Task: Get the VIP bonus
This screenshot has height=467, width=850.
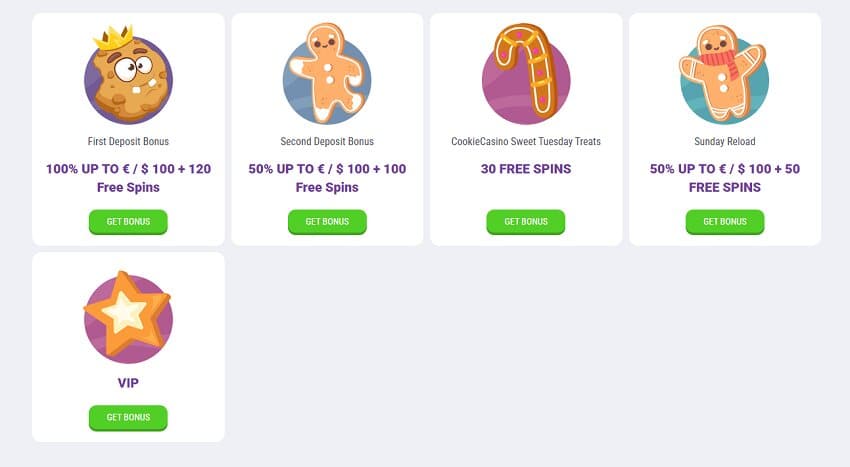Action: (128, 418)
